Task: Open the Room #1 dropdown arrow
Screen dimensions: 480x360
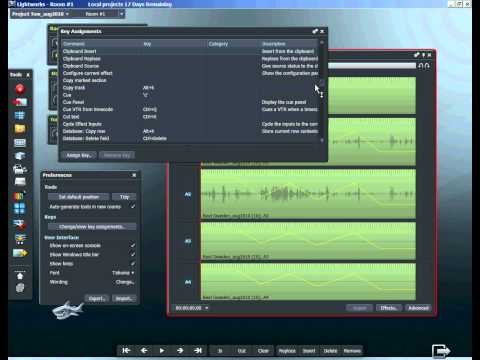Action: (121, 14)
